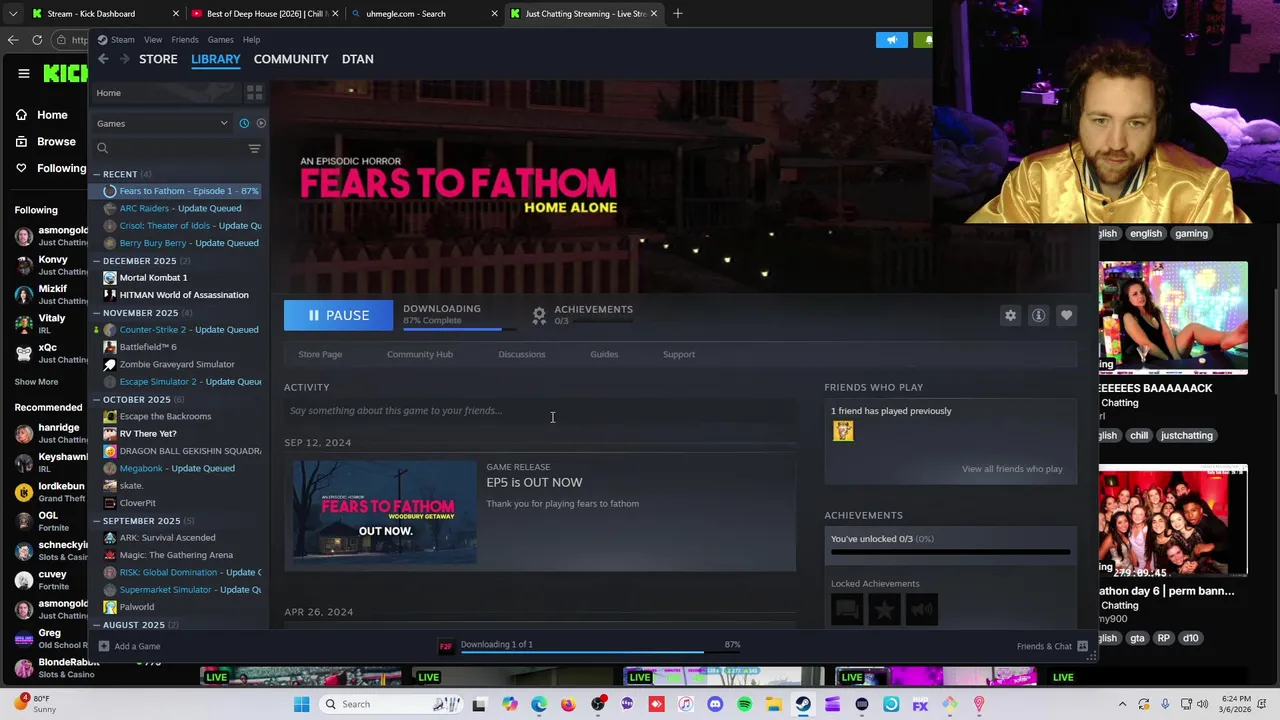Open Discord from taskbar
The image size is (1280, 720).
pyautogui.click(x=715, y=704)
